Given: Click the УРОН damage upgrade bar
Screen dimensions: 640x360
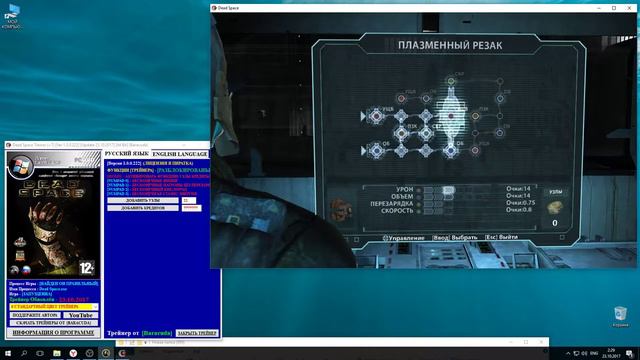Looking at the screenshot, I should [x=439, y=190].
